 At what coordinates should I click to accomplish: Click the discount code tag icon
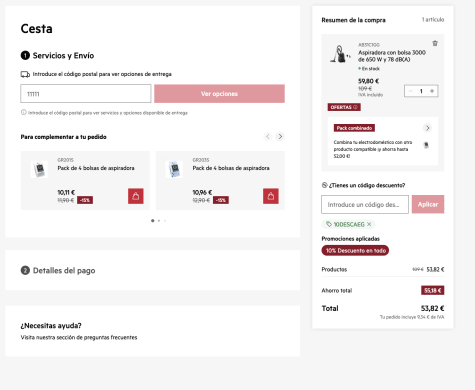(324, 185)
